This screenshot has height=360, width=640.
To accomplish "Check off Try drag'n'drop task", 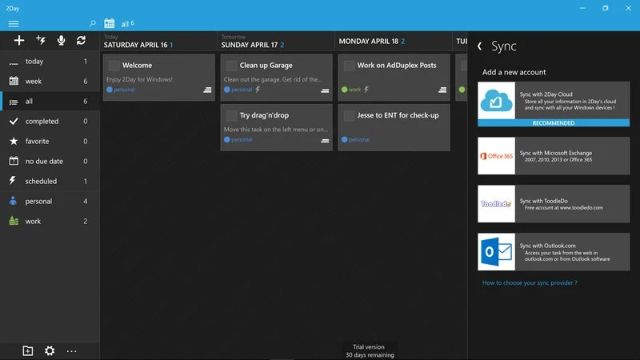I will (x=231, y=116).
